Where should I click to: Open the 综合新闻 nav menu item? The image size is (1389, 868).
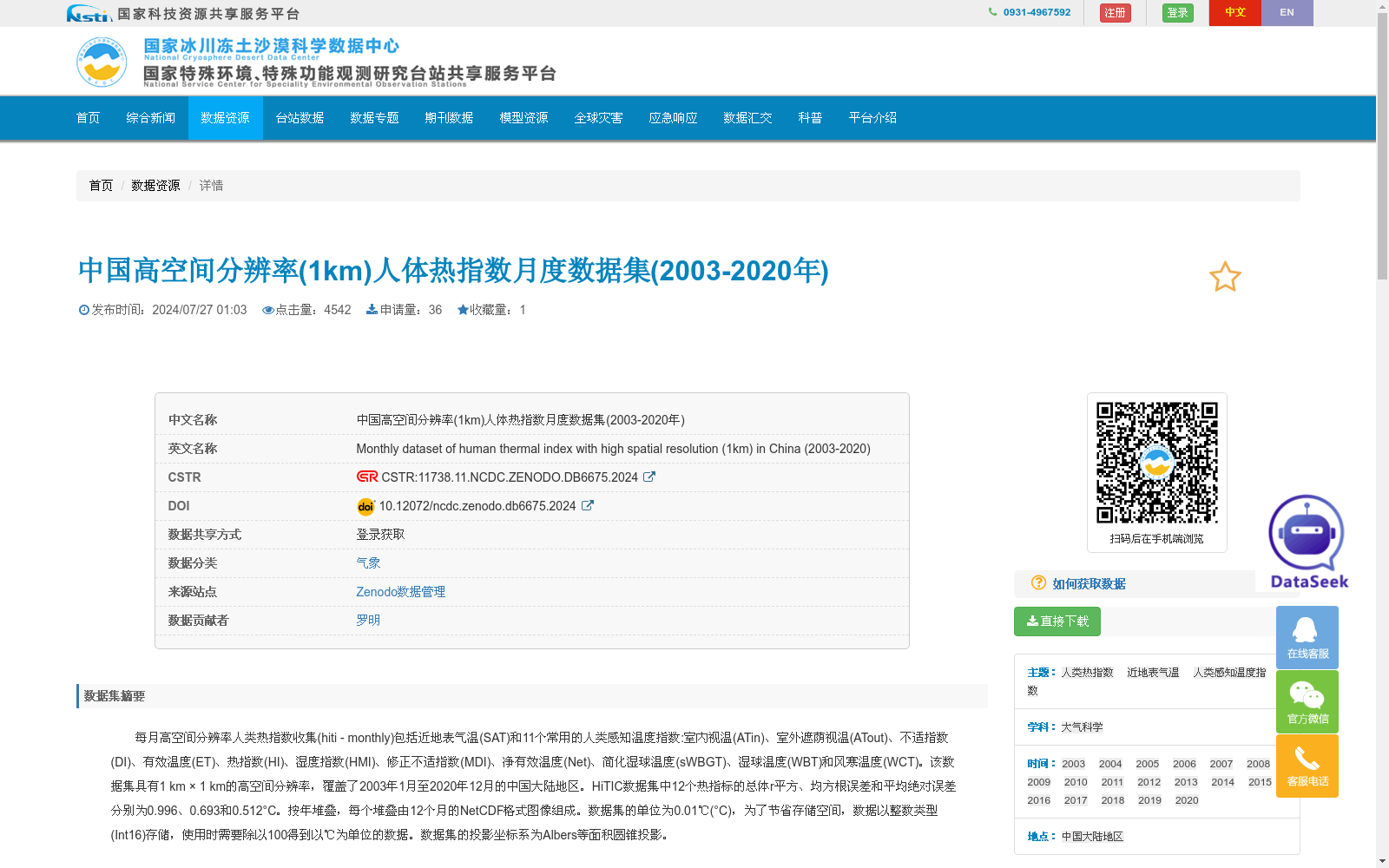(x=150, y=118)
